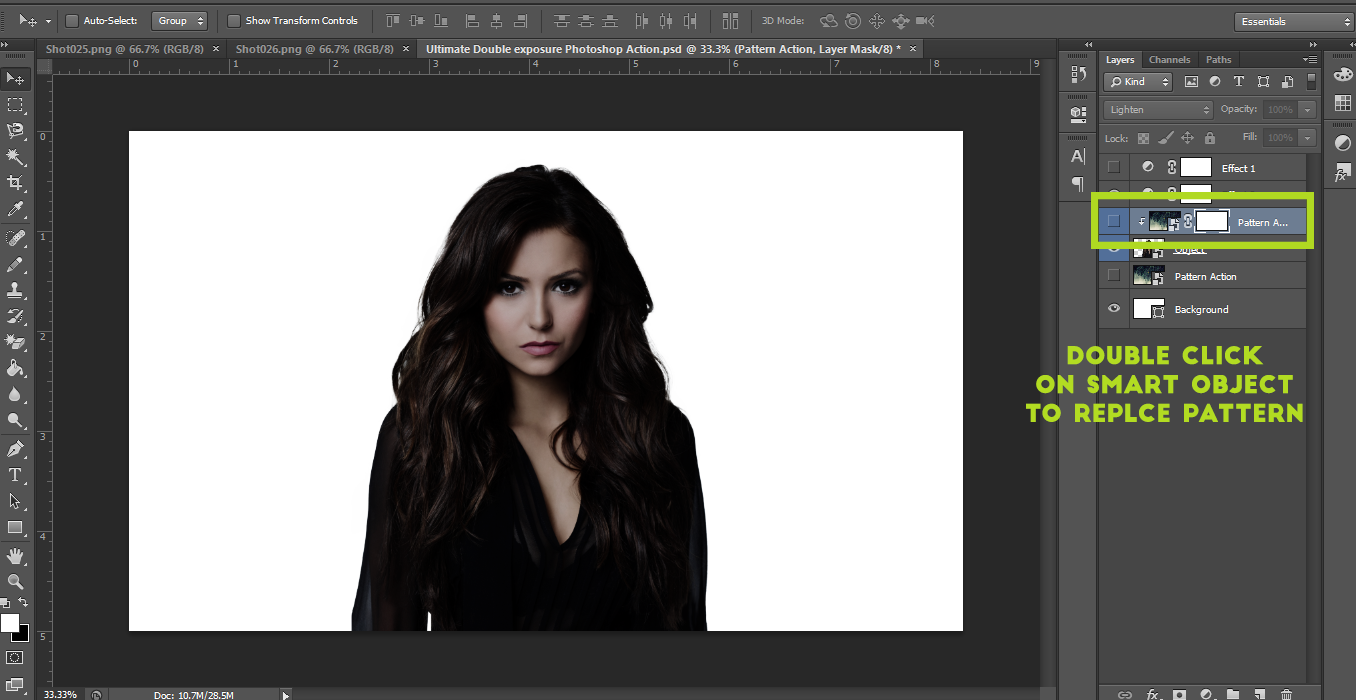Select the Spot Healing Brush tool

pos(16,238)
